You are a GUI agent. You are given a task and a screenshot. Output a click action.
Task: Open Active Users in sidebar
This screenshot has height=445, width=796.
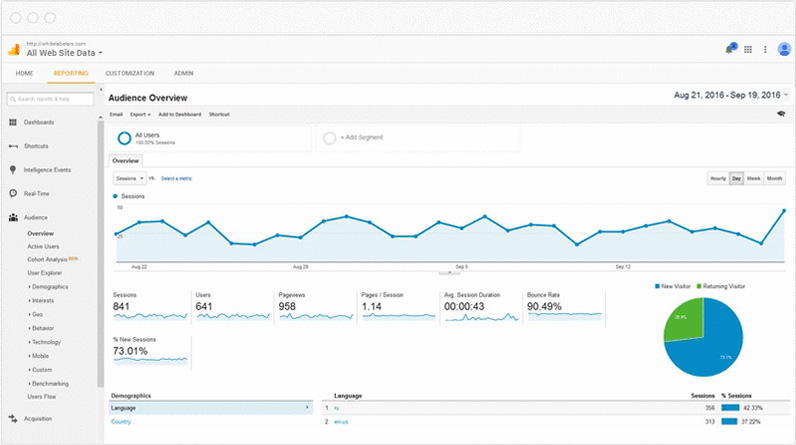43,246
